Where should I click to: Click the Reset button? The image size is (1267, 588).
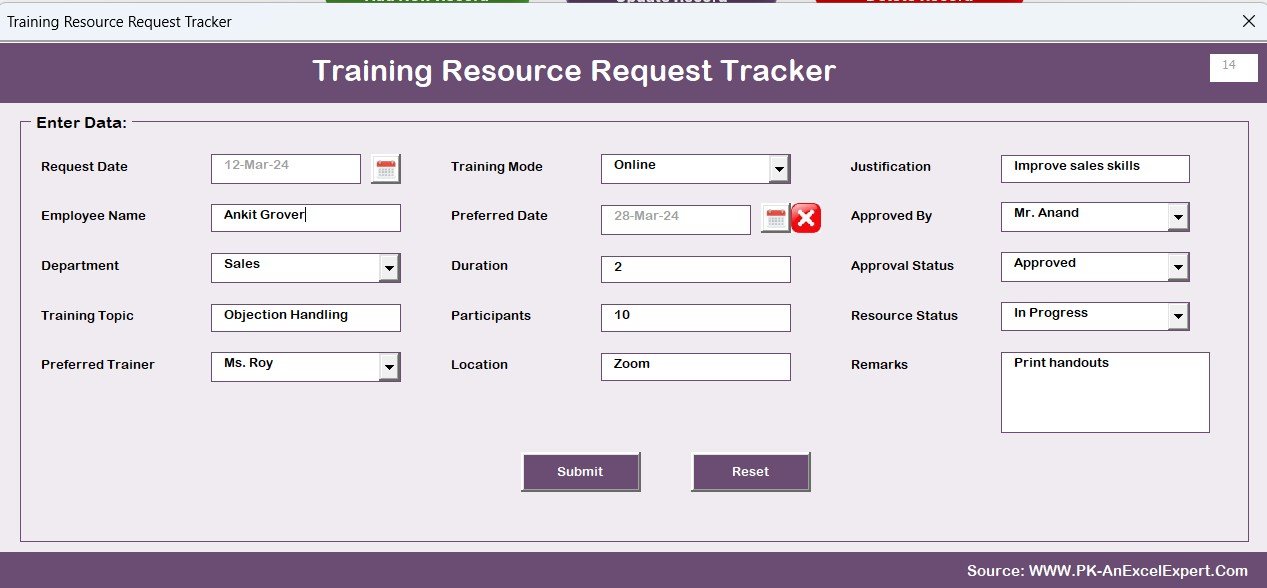click(750, 472)
